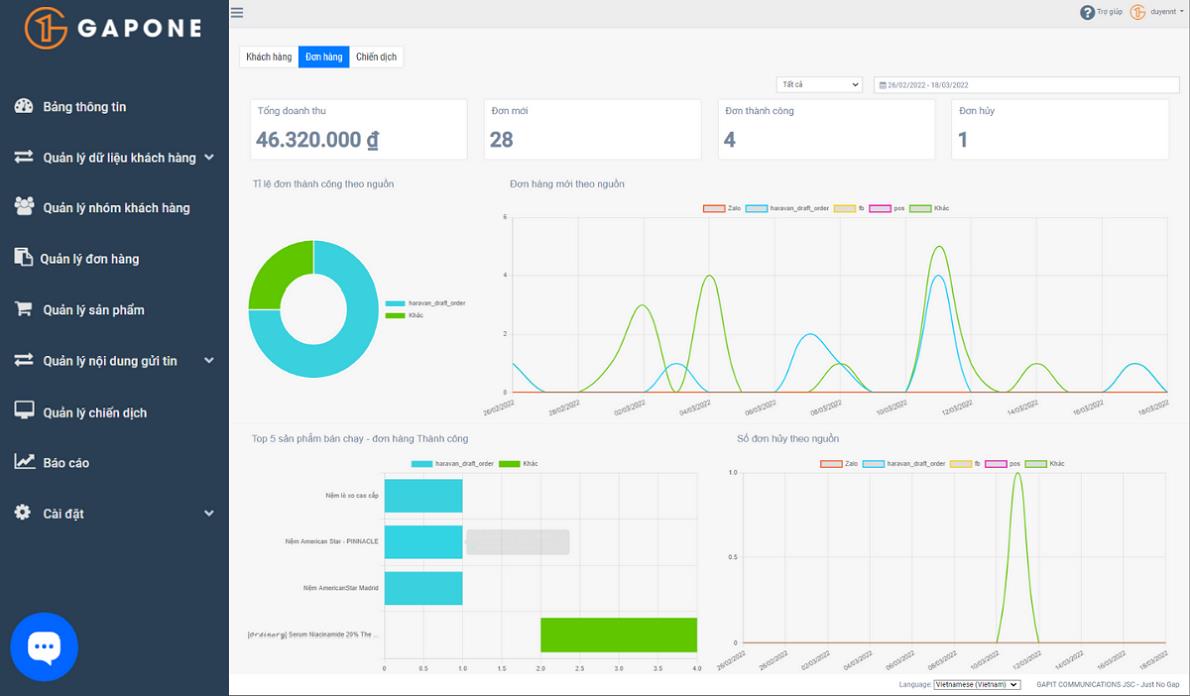This screenshot has height=696, width=1190.
Task: Open the Tất cả filter dropdown
Action: point(819,85)
